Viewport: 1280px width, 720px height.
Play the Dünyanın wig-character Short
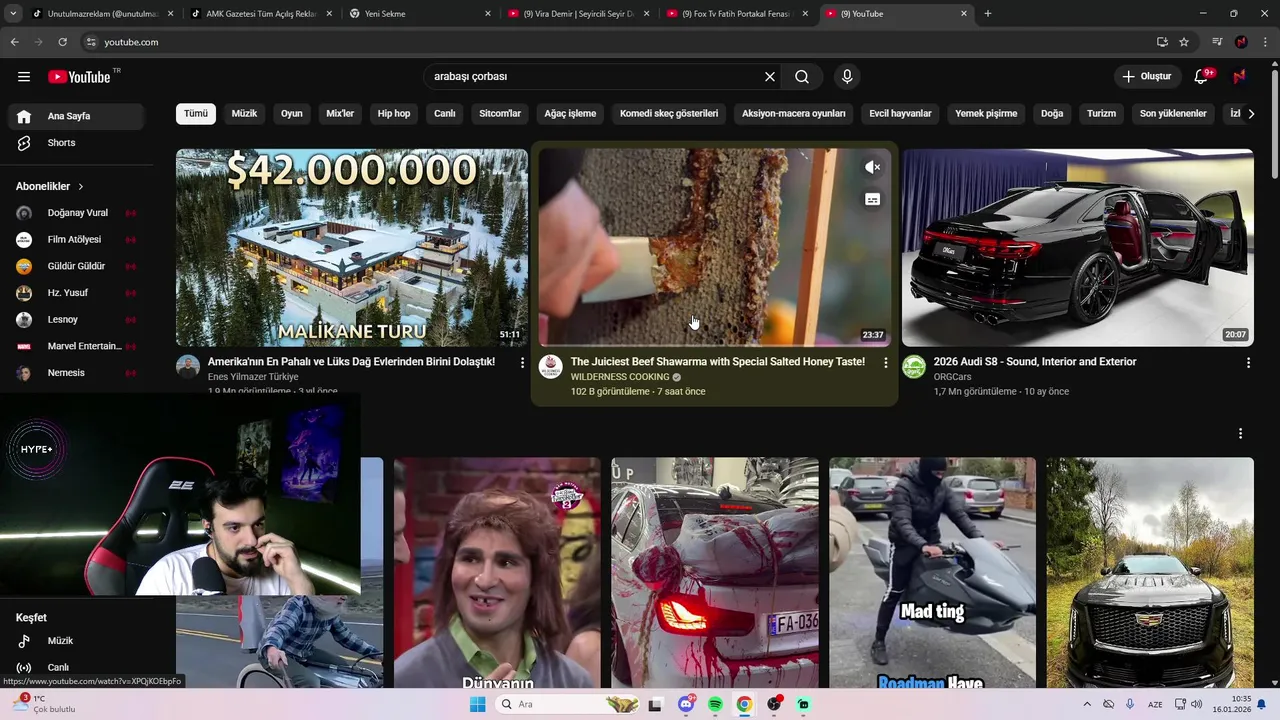click(497, 572)
